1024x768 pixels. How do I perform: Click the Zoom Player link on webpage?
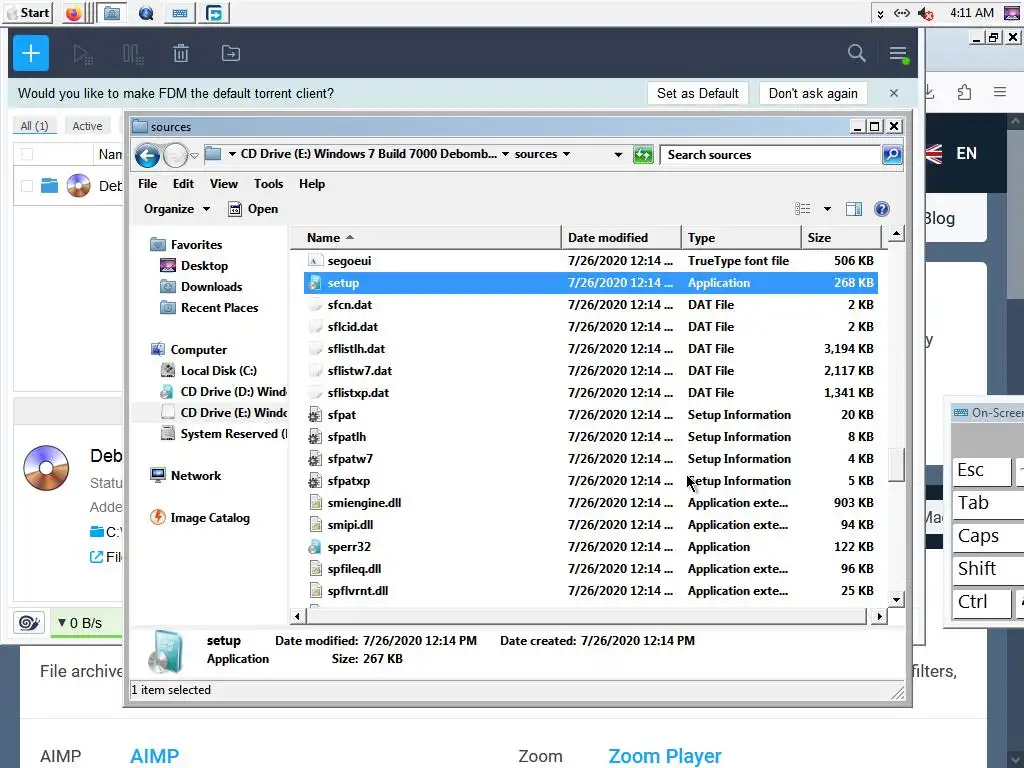pos(664,756)
